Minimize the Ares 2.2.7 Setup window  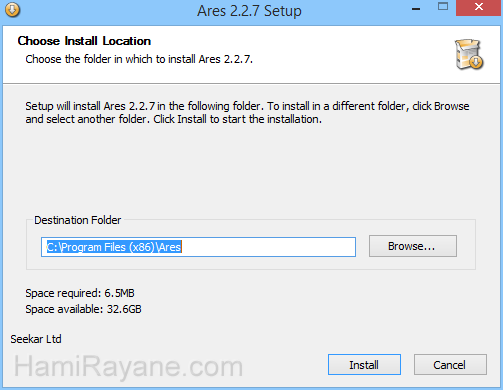[416, 8]
